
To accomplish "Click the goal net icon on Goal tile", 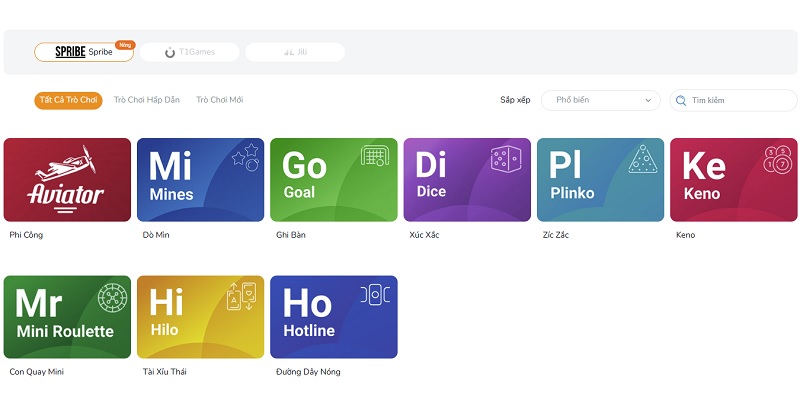I will pos(375,156).
